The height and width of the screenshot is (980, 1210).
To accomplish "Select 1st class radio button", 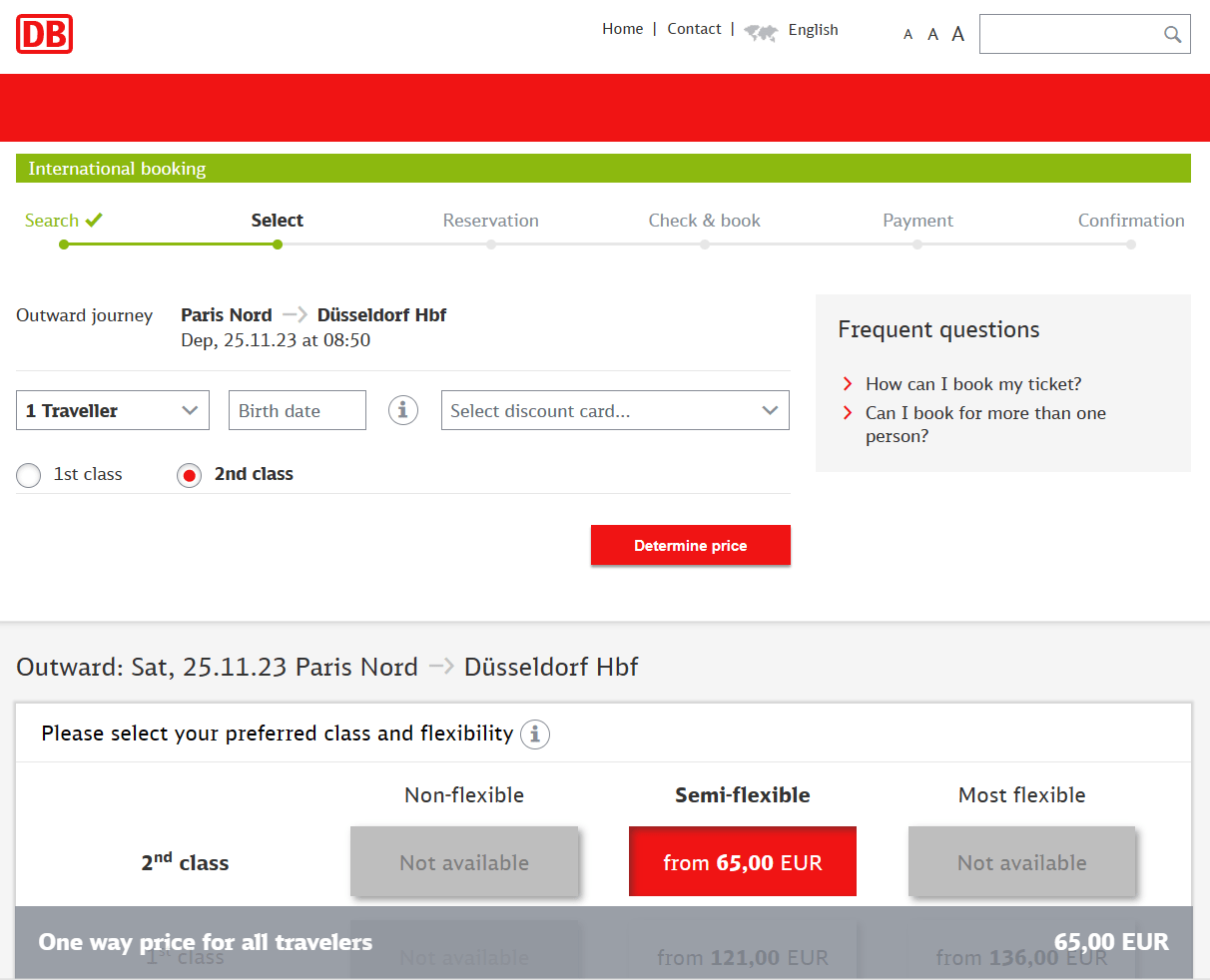I will [29, 475].
